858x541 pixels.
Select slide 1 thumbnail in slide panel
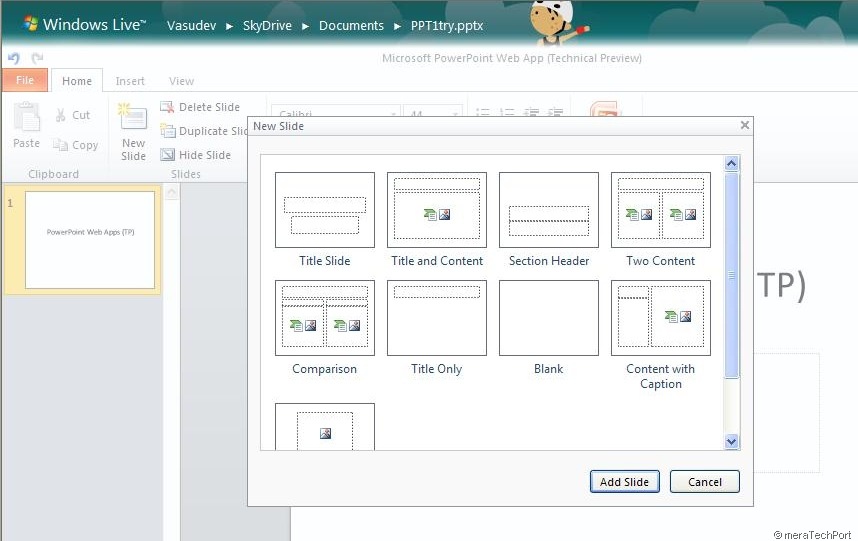click(x=90, y=240)
